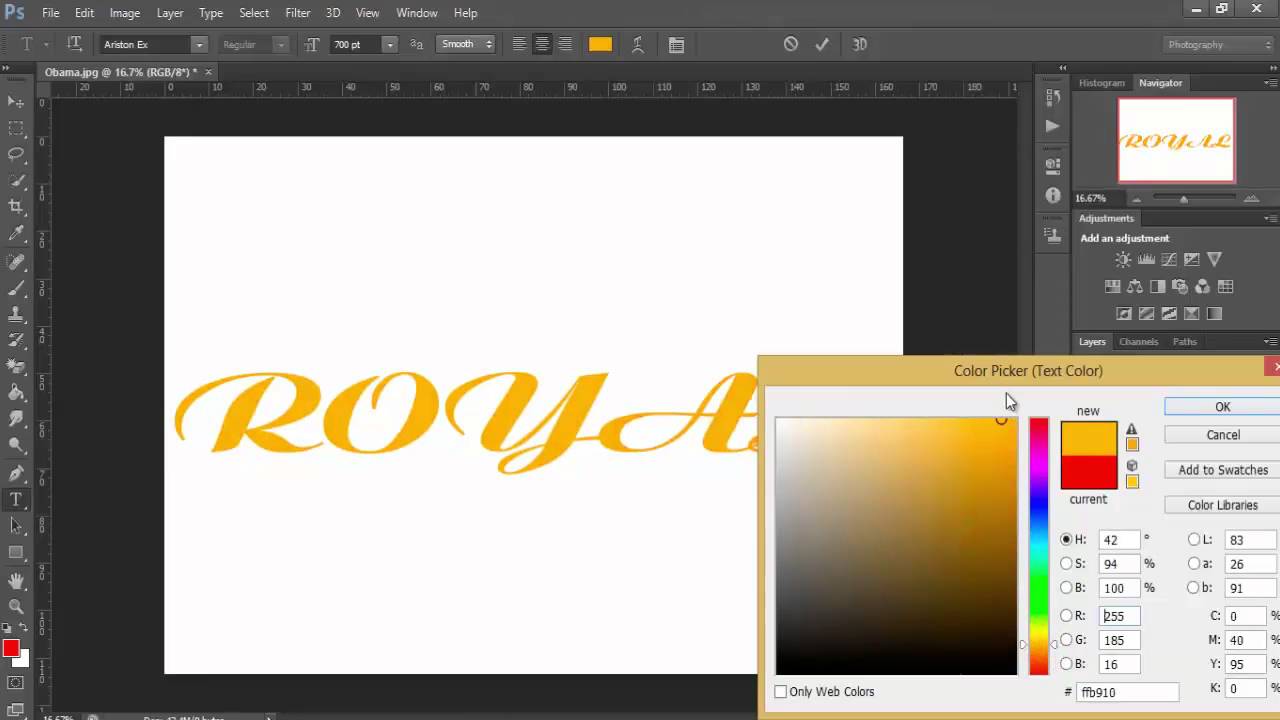Viewport: 1280px width, 720px height.
Task: Toggle text orientation in options bar
Action: coord(74,44)
